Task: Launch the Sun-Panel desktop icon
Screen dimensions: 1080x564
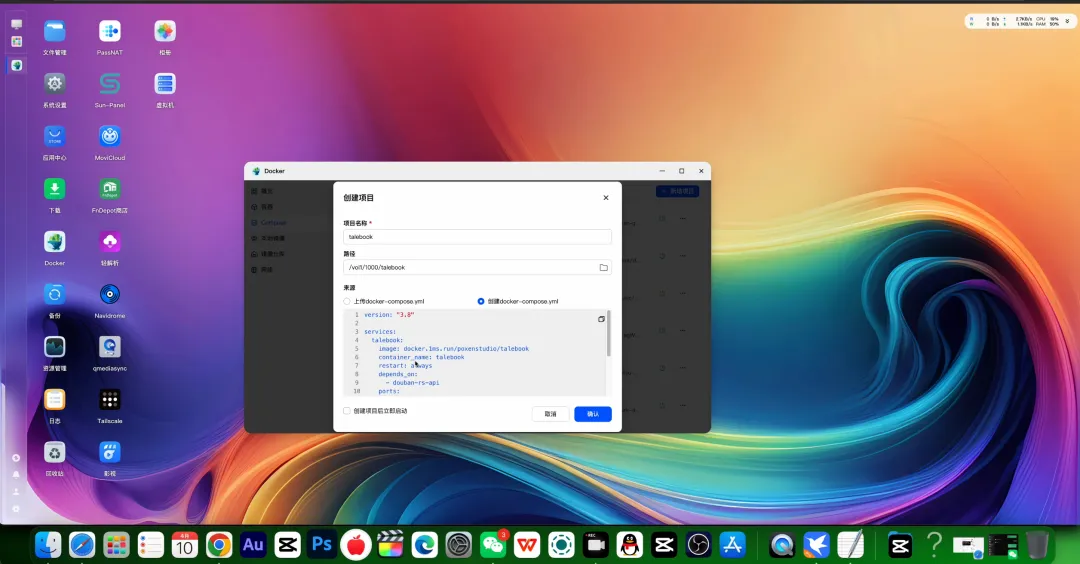Action: coord(110,84)
